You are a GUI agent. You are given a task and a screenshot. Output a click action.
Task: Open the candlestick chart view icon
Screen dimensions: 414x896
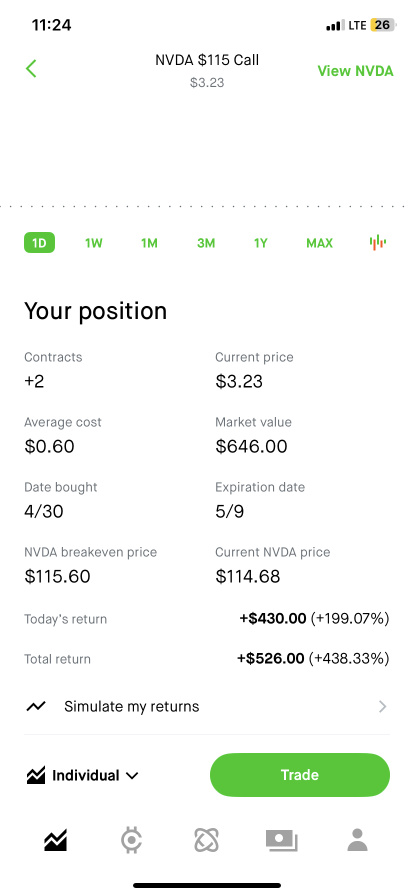(377, 243)
